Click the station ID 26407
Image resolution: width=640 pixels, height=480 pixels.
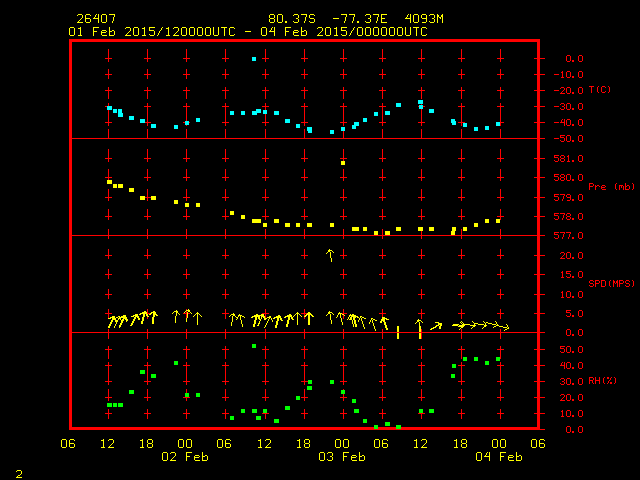click(96, 19)
